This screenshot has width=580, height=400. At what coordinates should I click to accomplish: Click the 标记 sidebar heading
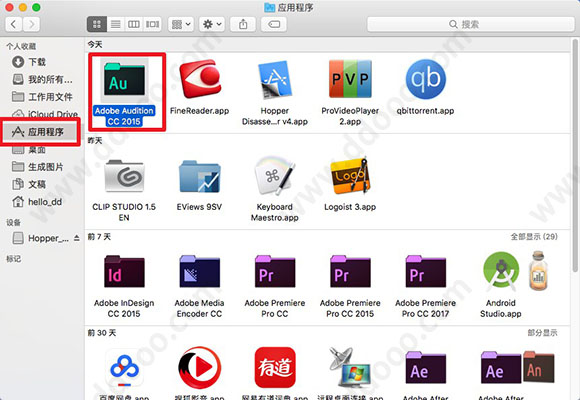13,259
